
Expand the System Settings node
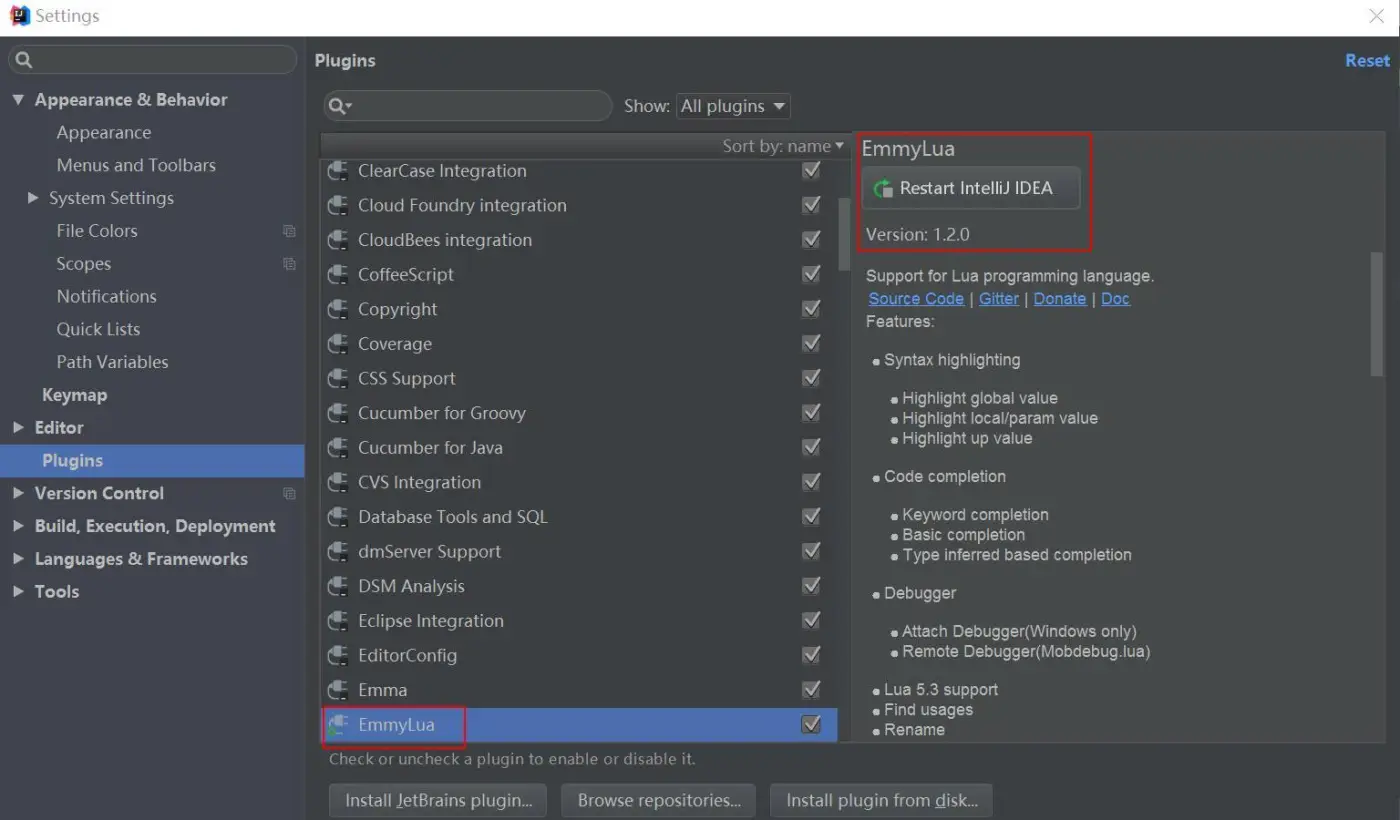33,198
